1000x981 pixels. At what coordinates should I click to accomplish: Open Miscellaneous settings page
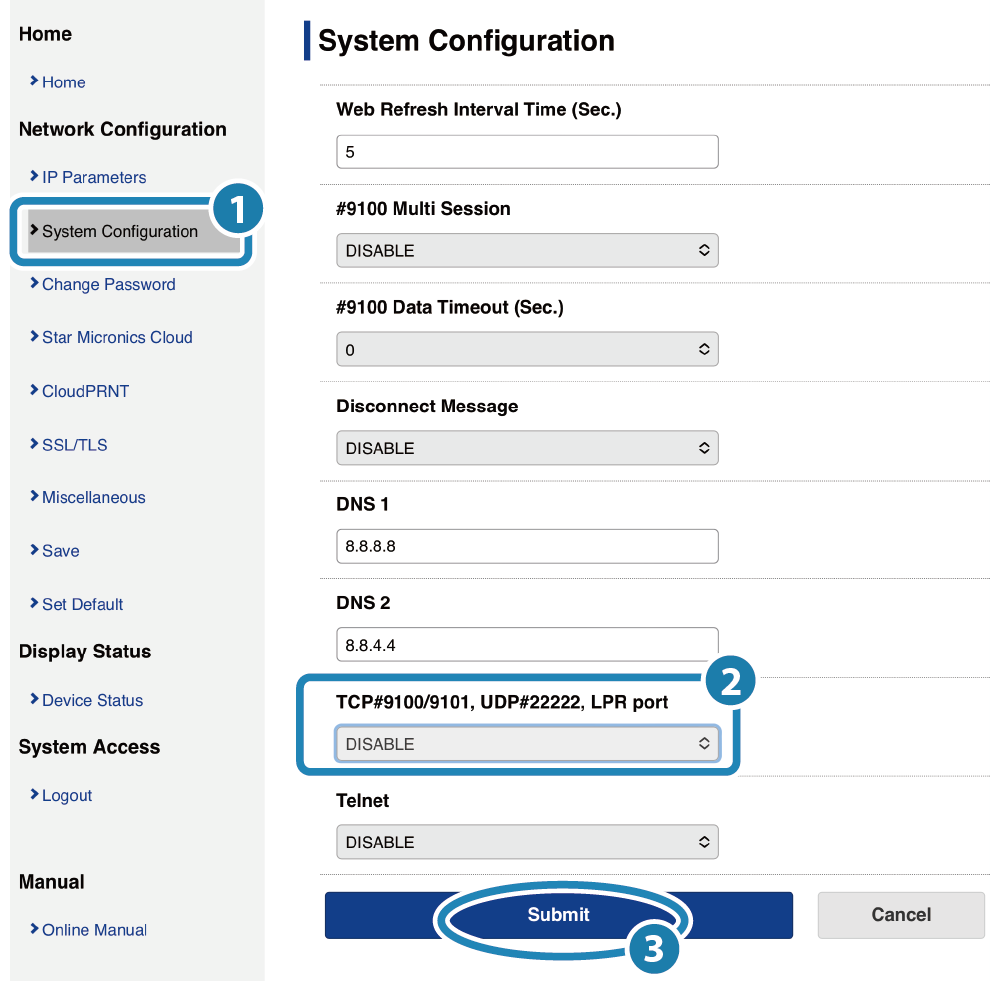click(x=93, y=497)
